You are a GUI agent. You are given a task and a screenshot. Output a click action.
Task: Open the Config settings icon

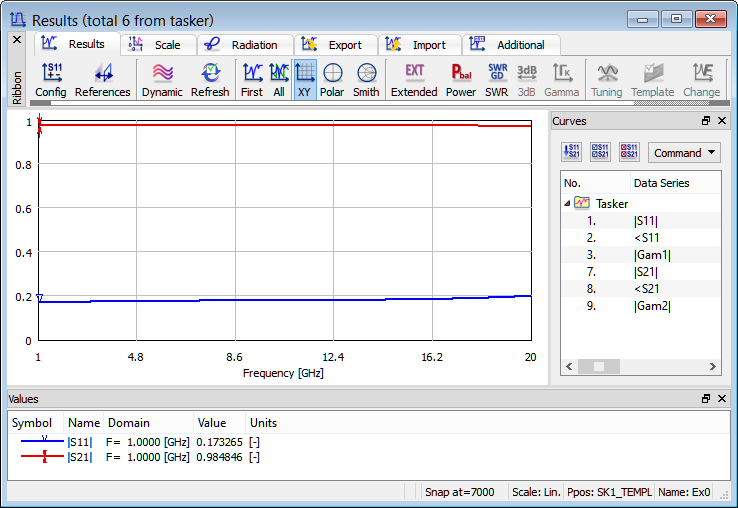[50, 79]
